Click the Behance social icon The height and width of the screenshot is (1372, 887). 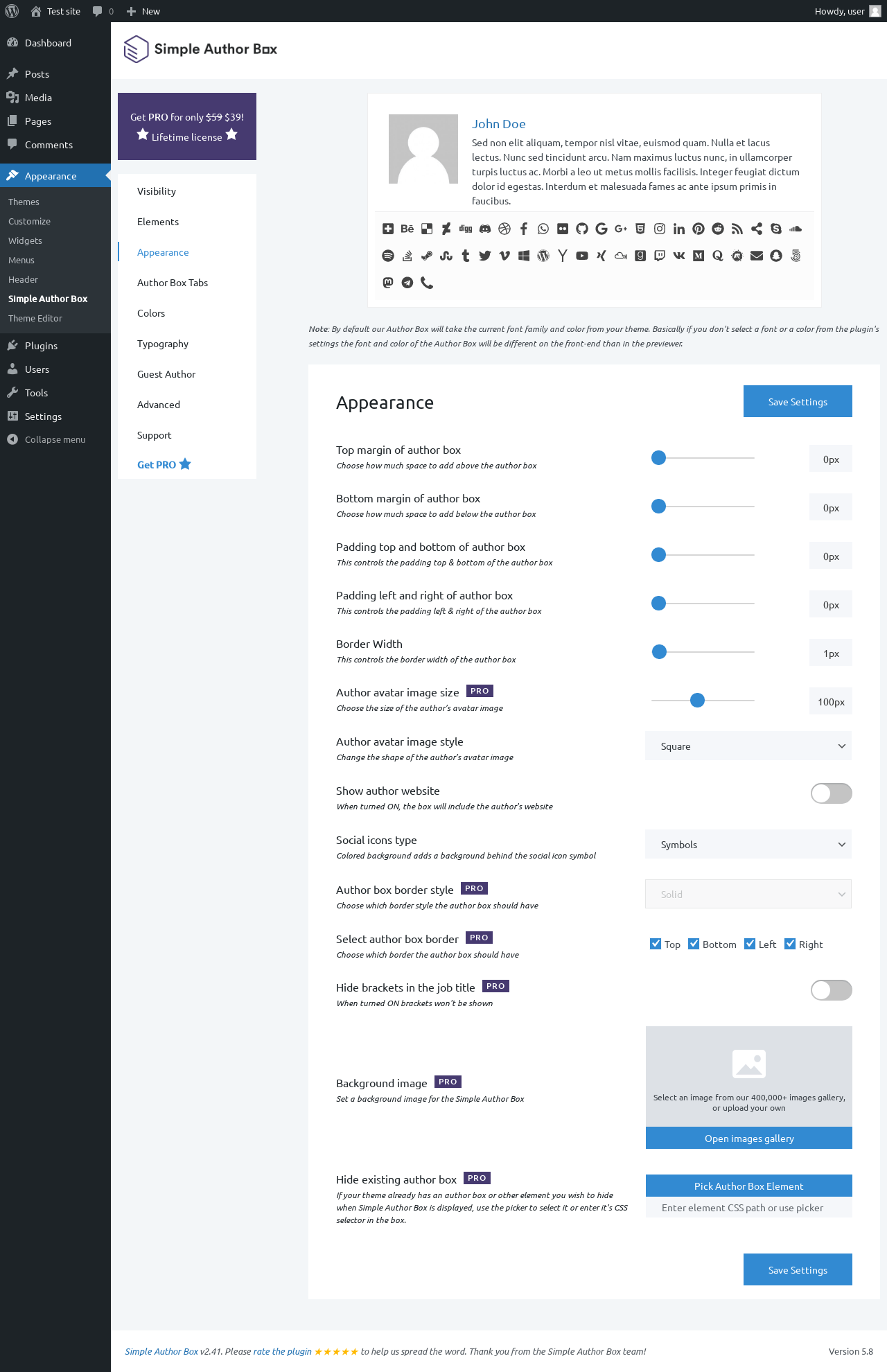pos(407,229)
